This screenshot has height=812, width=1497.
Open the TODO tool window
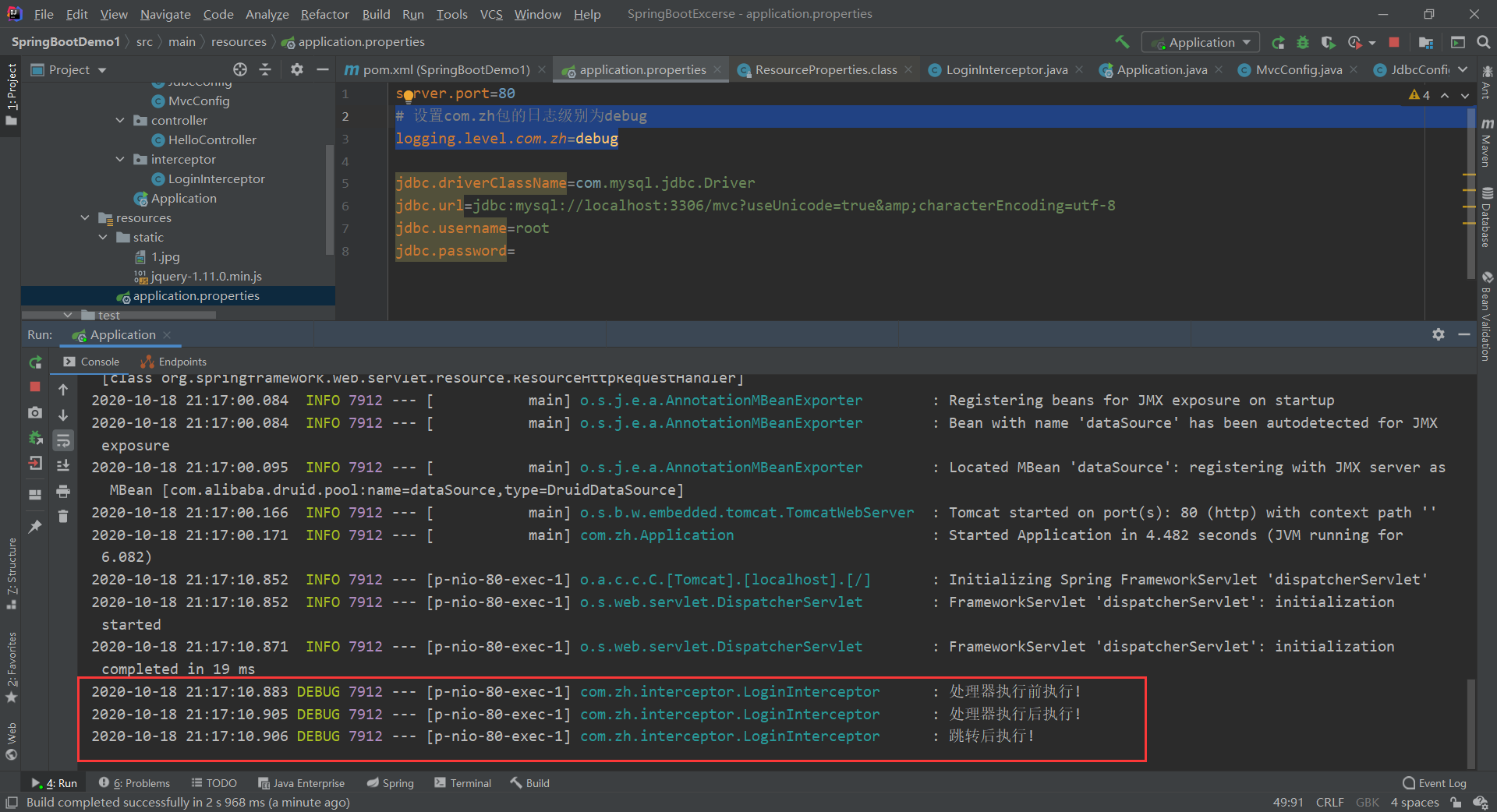click(x=214, y=783)
